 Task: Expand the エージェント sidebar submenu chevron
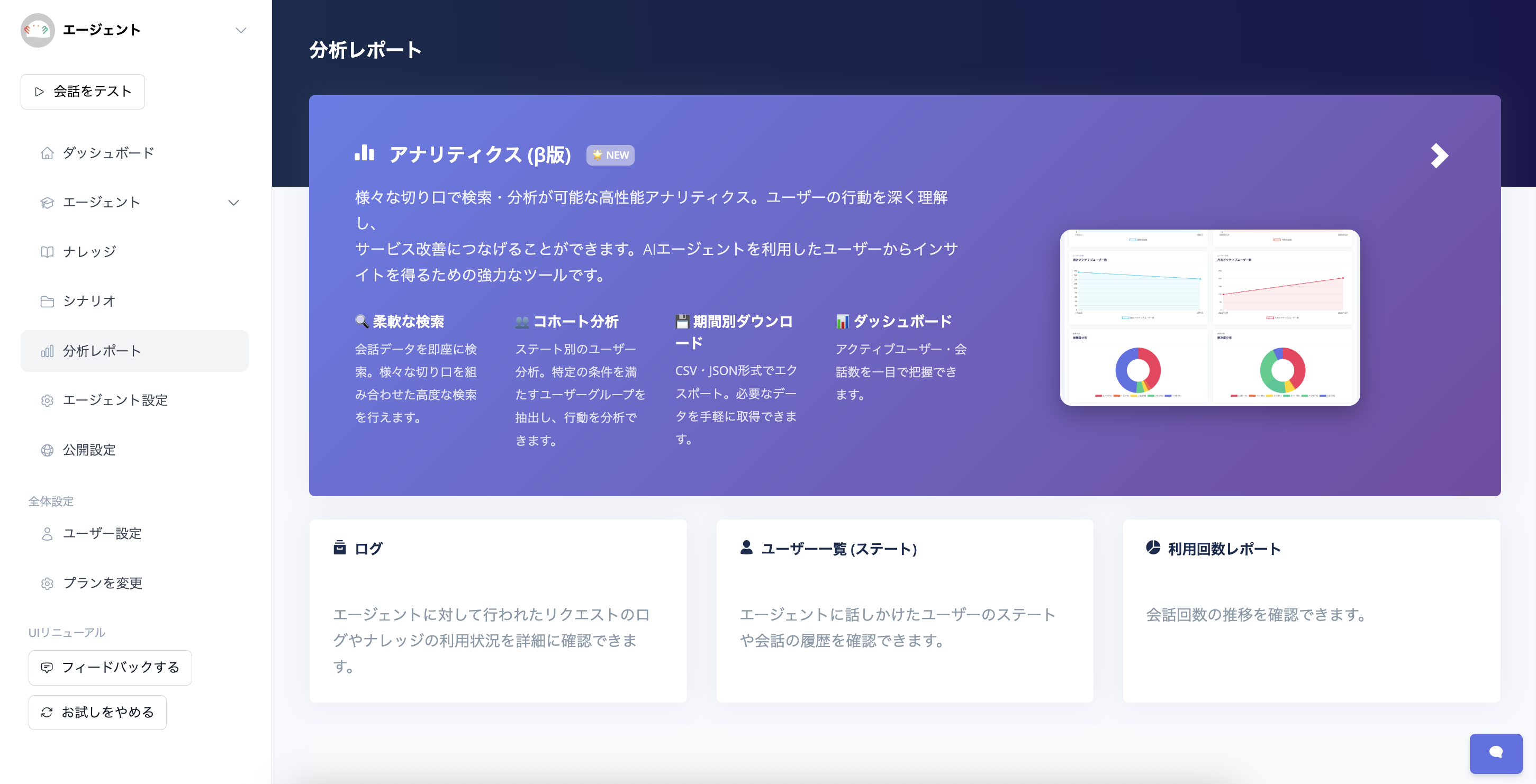(x=233, y=203)
